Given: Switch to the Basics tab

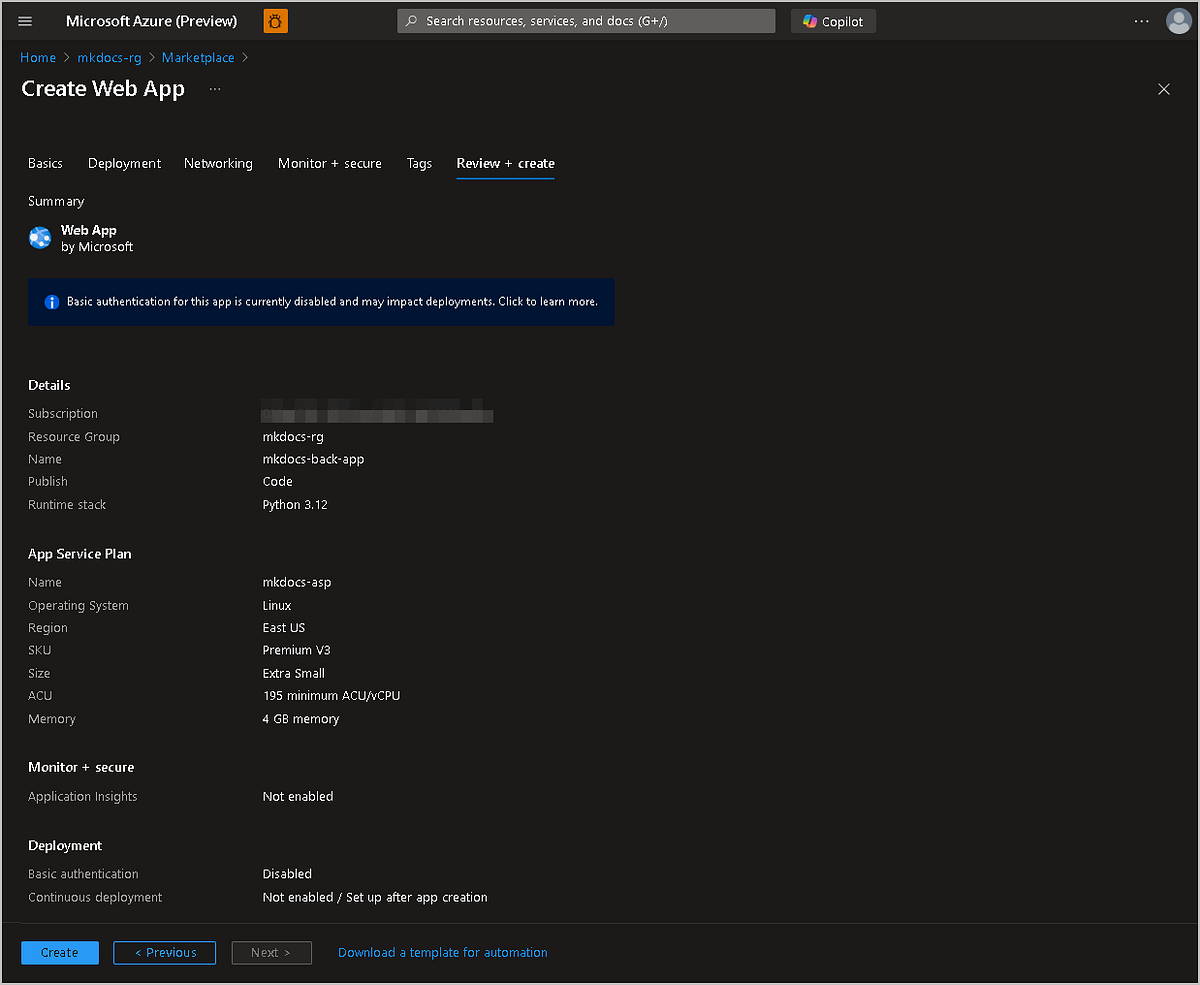Looking at the screenshot, I should point(45,163).
